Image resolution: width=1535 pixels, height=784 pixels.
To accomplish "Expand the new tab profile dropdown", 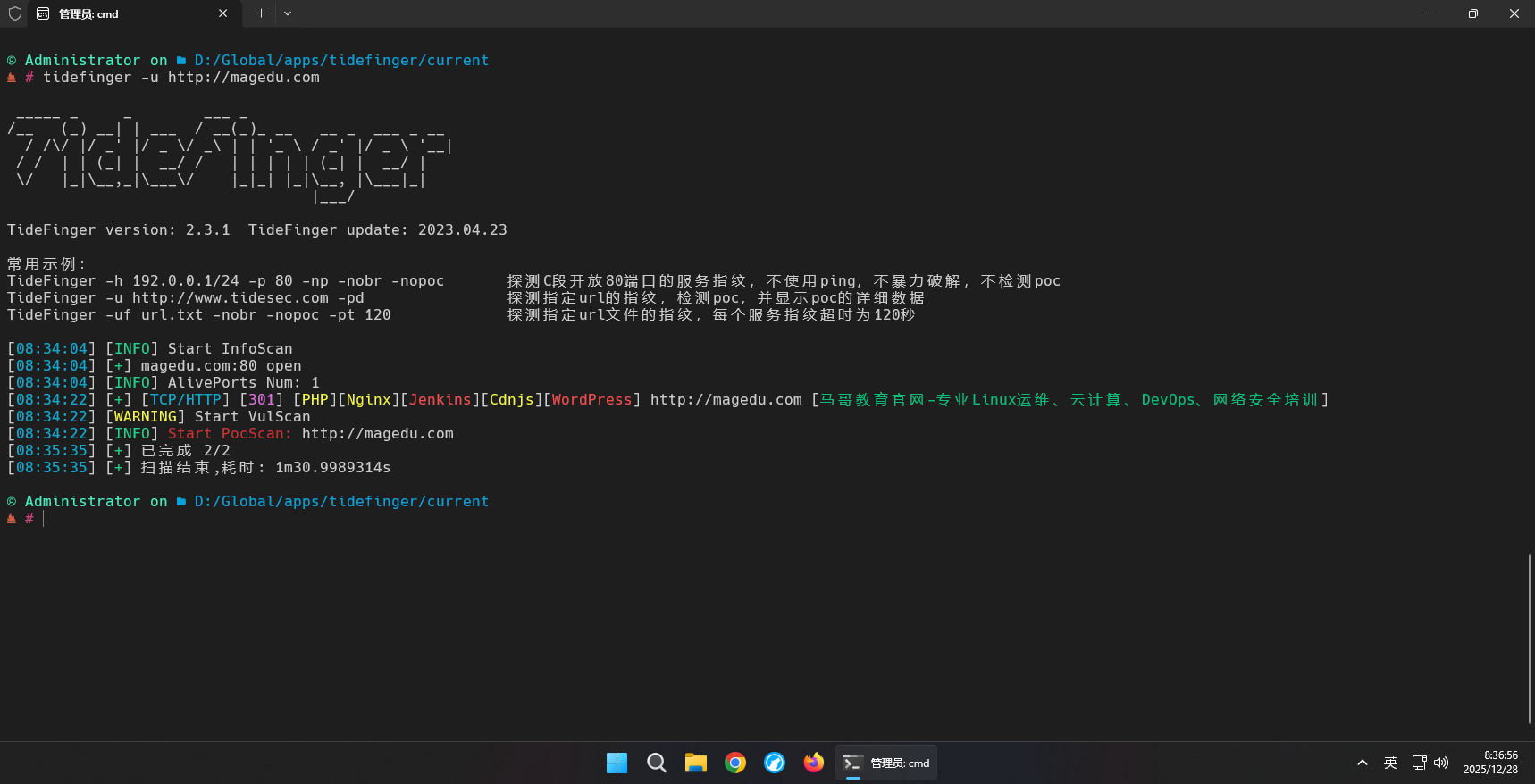I will [288, 13].
